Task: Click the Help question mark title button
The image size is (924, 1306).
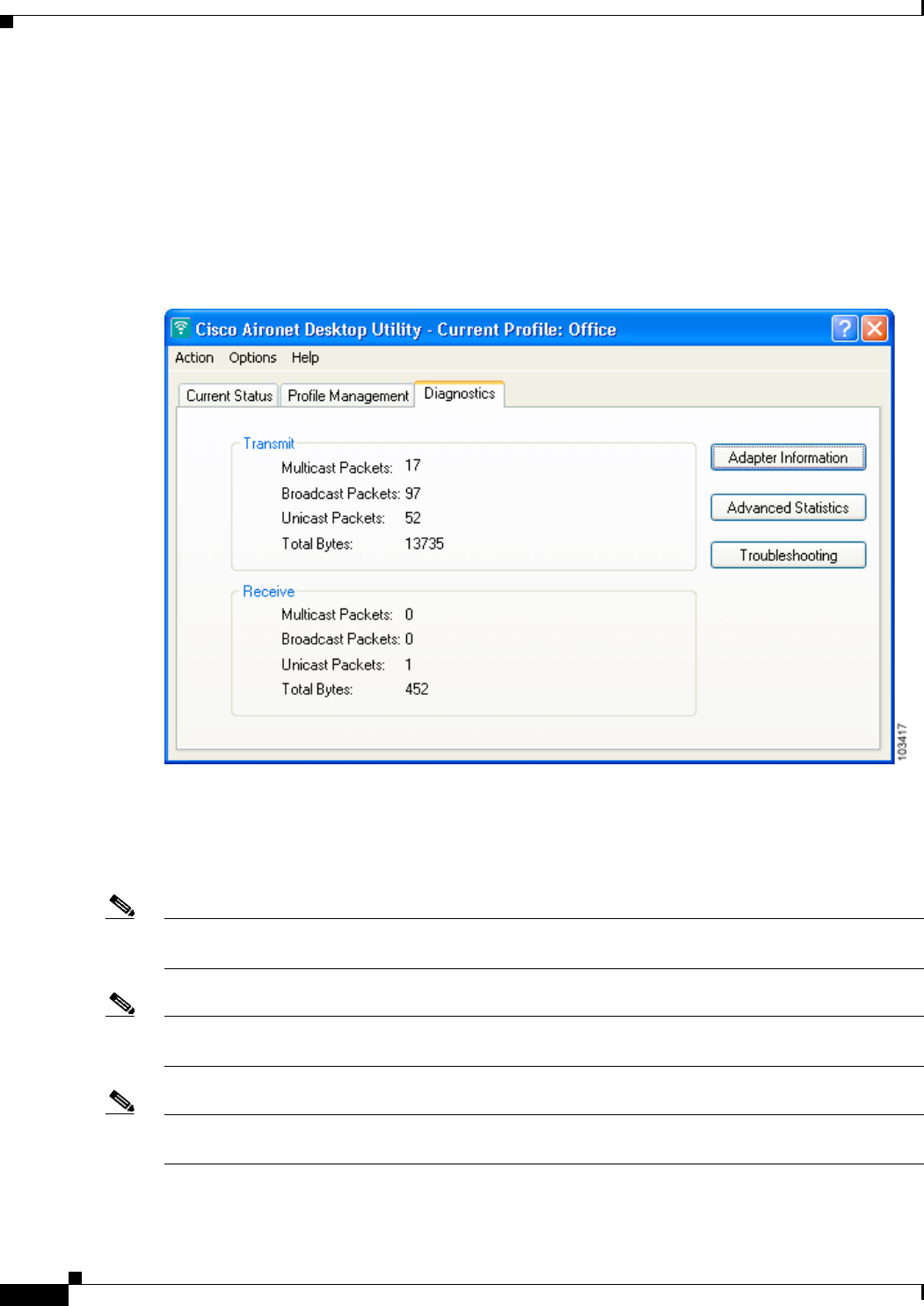Action: (x=844, y=328)
